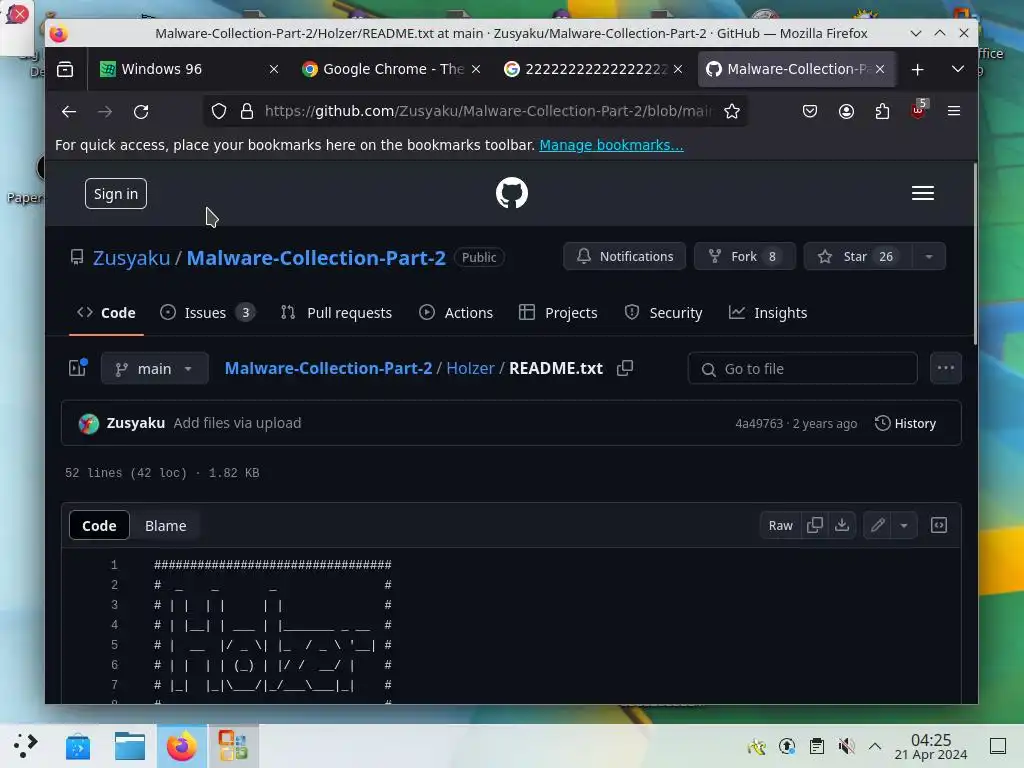Open edit options dropdown beside pencil
The width and height of the screenshot is (1024, 768).
pos(904,526)
